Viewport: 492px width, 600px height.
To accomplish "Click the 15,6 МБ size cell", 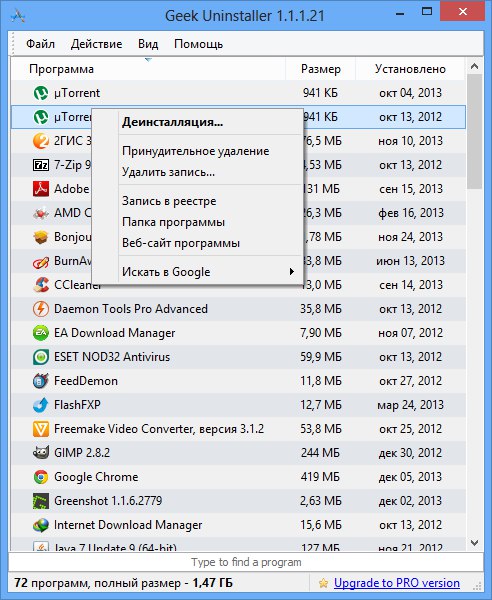I will click(x=321, y=525).
